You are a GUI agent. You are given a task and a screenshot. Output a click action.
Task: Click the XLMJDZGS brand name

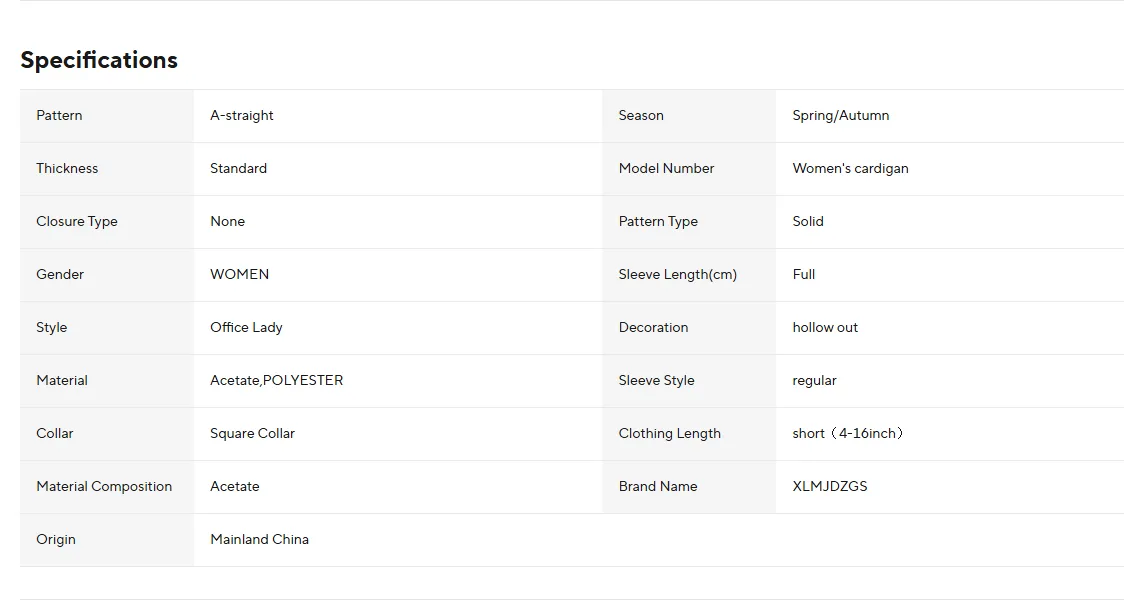click(x=829, y=487)
